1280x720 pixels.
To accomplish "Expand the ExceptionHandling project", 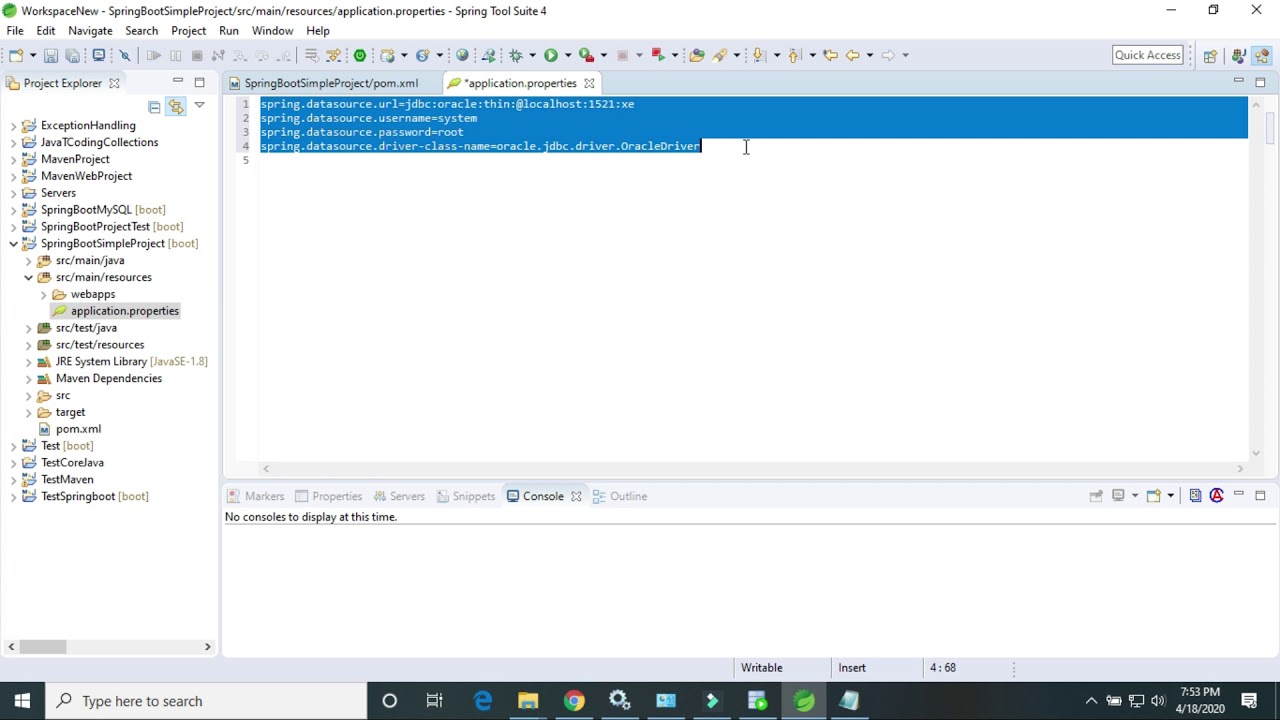I will pyautogui.click(x=13, y=126).
